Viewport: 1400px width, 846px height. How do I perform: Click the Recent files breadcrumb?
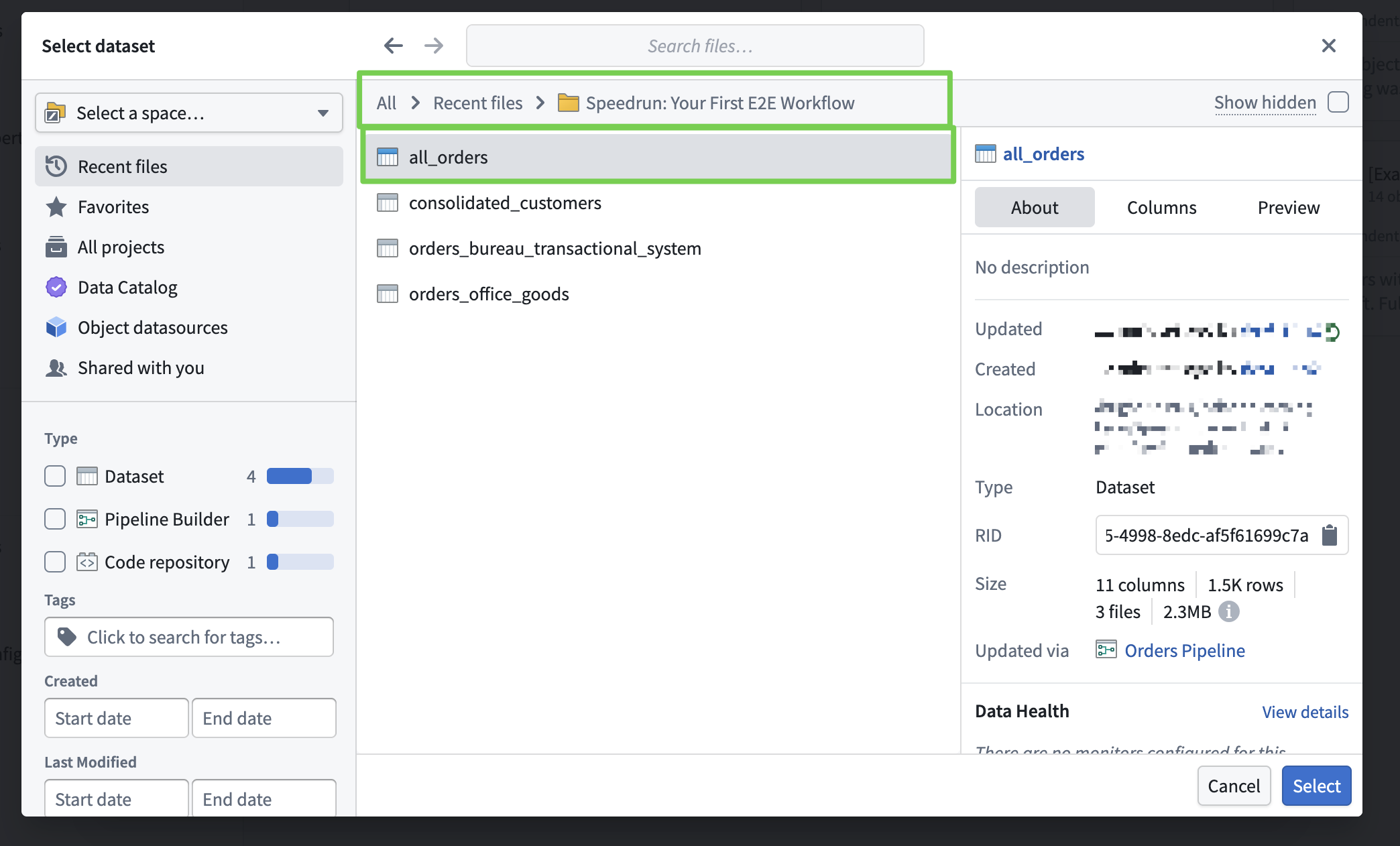477,103
